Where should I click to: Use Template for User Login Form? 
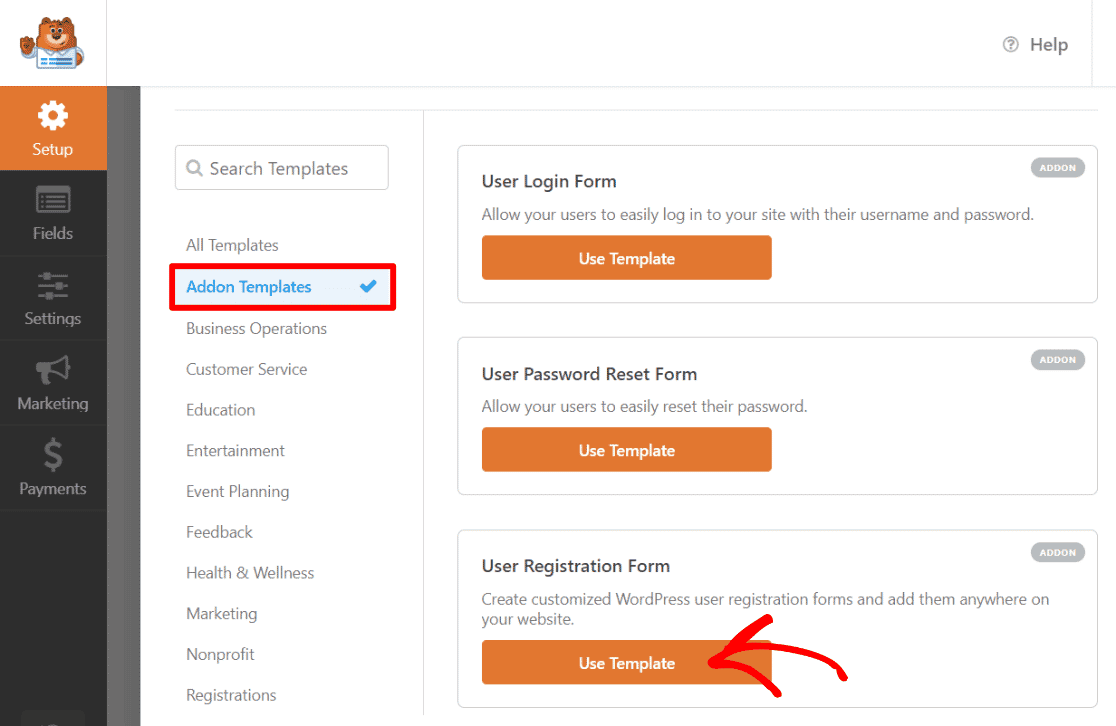[x=626, y=258]
